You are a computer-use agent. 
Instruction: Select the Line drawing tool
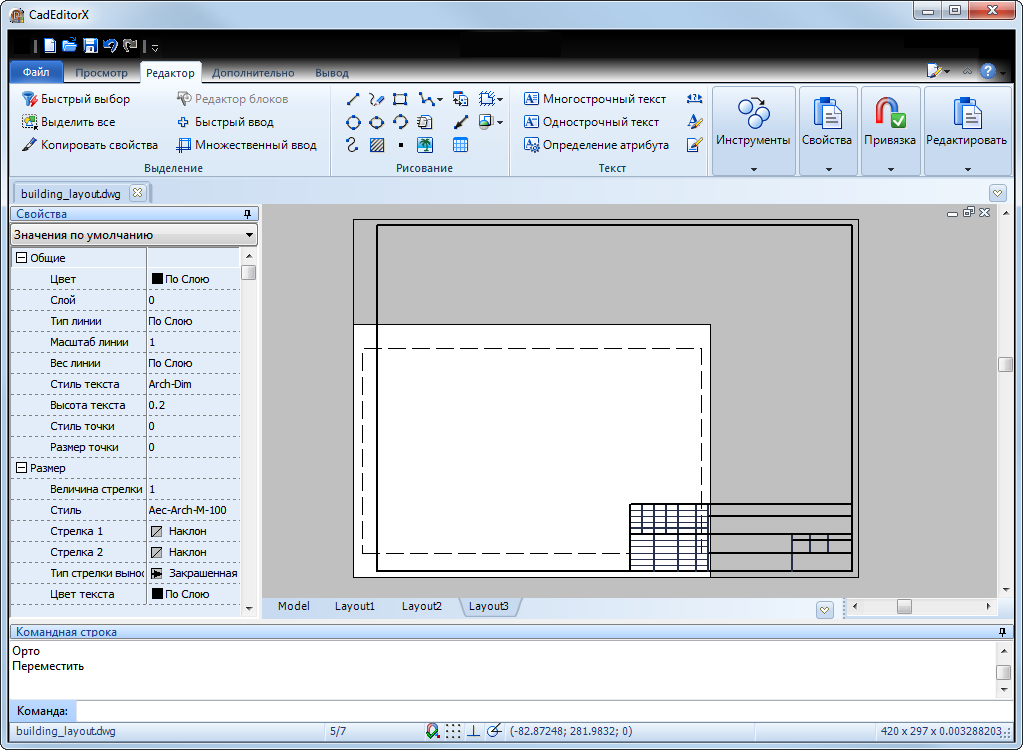353,99
